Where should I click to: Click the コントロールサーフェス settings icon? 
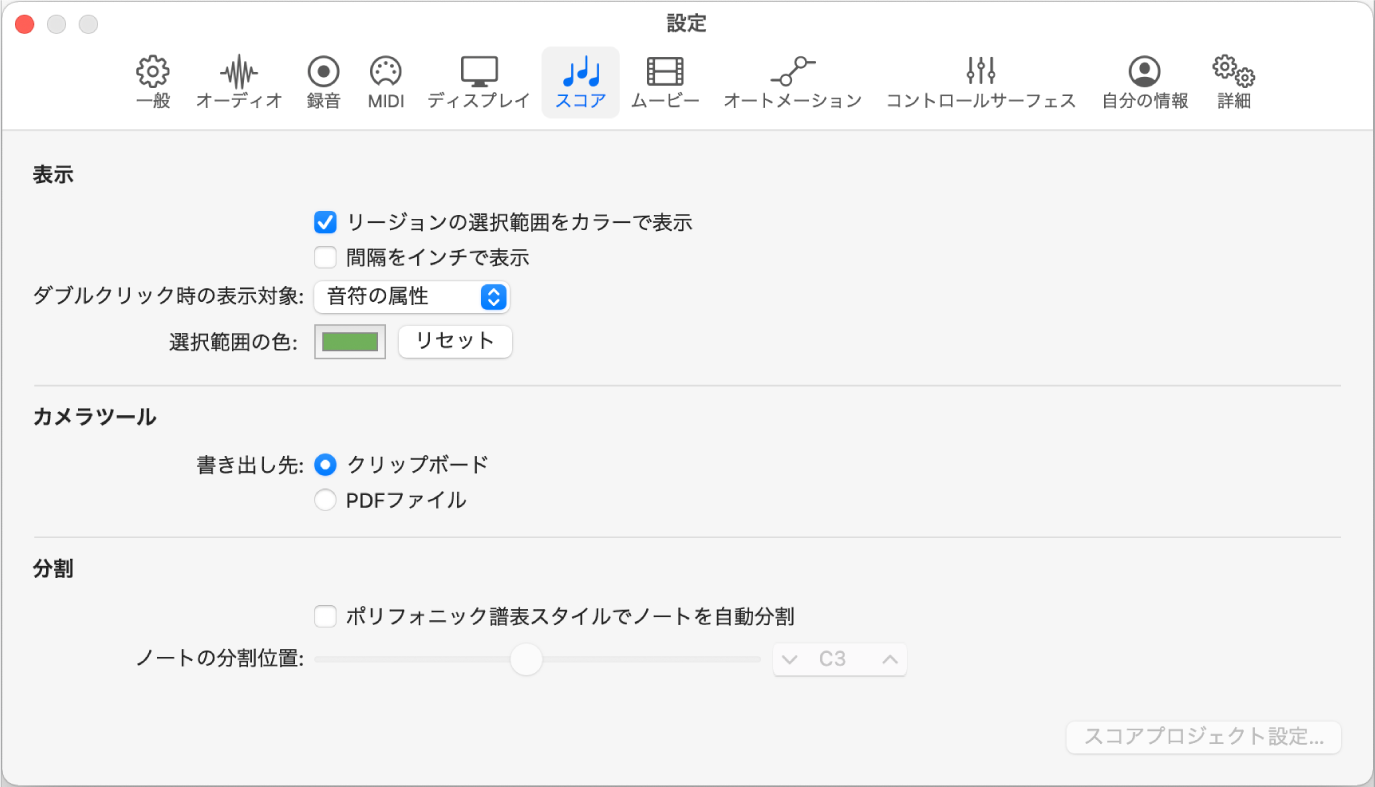click(x=980, y=80)
